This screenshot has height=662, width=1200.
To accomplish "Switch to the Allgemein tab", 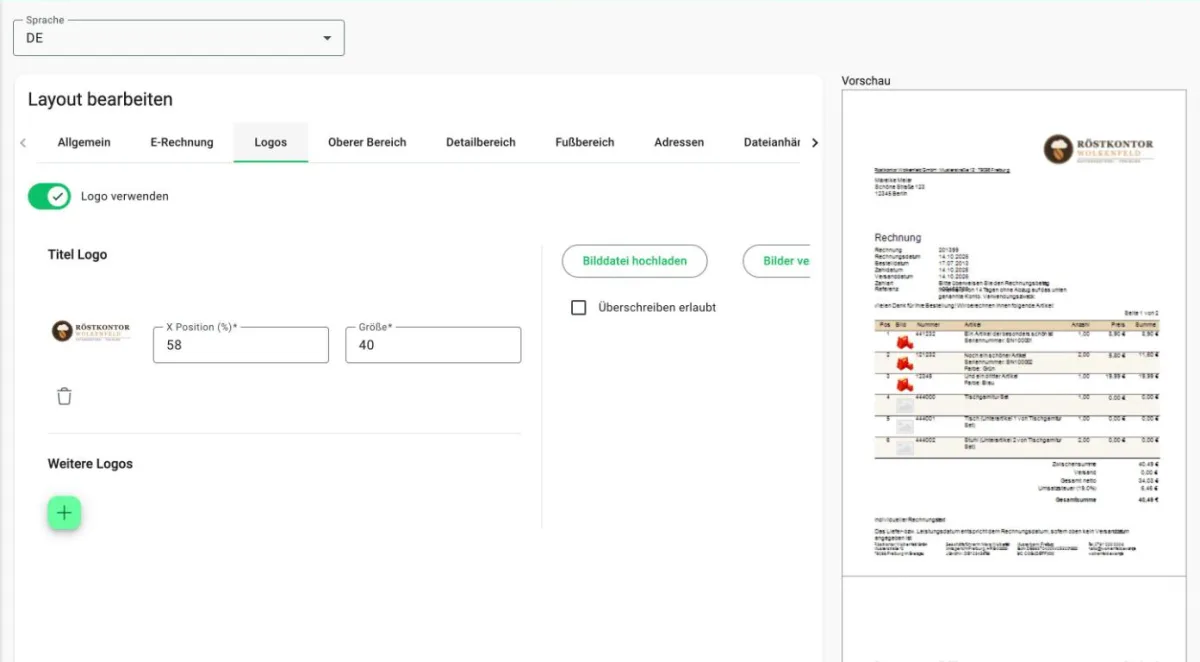I will point(84,142).
